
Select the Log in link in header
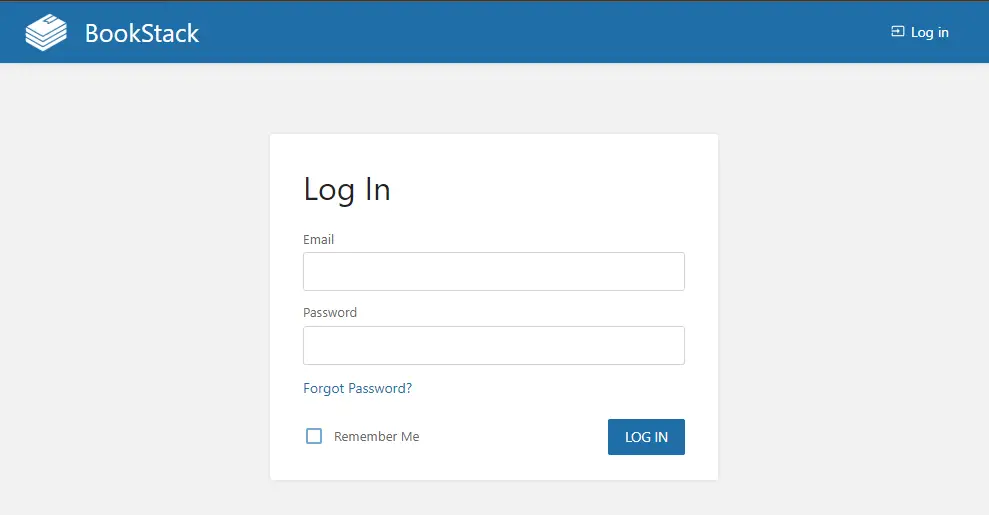pos(920,32)
